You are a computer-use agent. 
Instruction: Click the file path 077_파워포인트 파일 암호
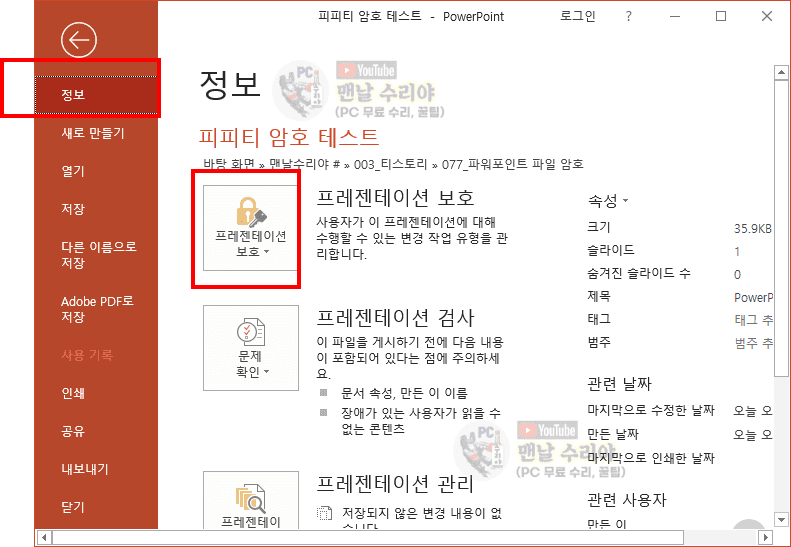coord(513,165)
